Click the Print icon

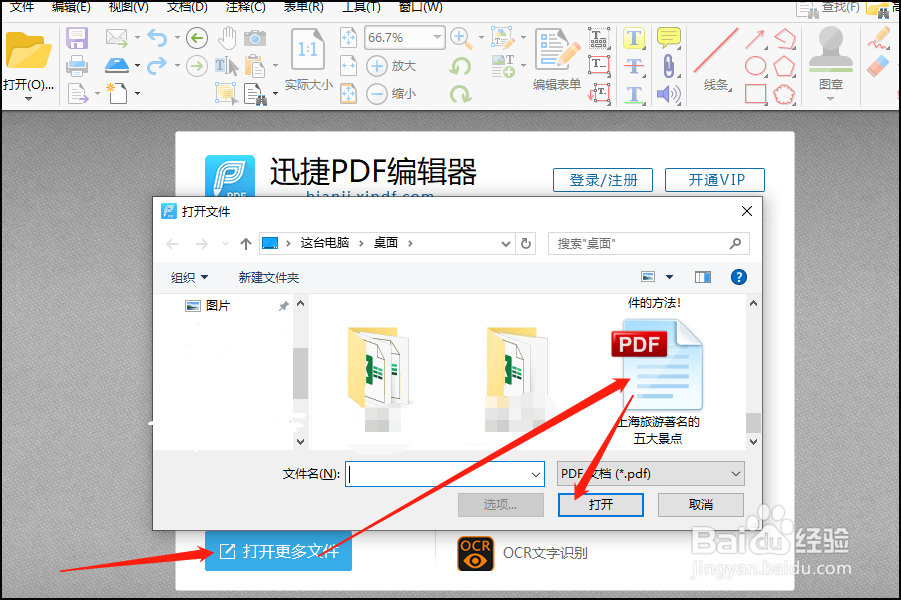click(76, 66)
